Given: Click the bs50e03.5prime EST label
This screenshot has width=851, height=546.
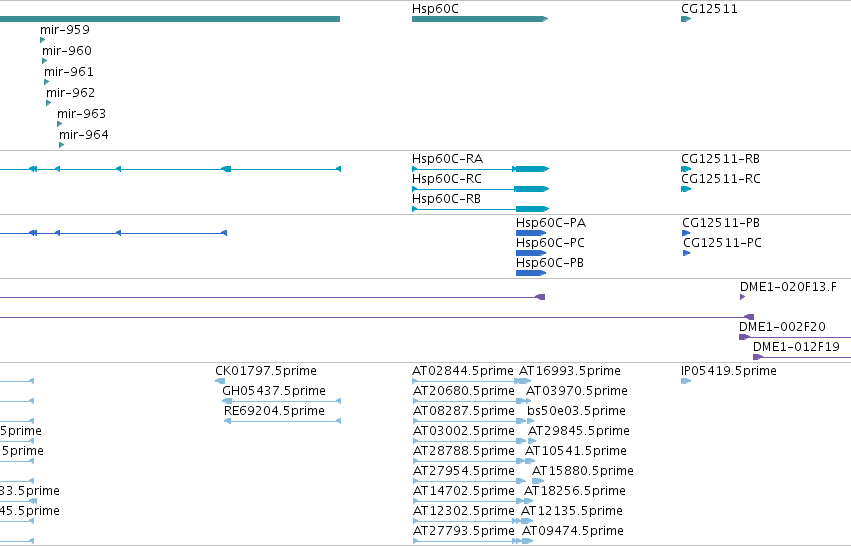Looking at the screenshot, I should click(x=576, y=411).
